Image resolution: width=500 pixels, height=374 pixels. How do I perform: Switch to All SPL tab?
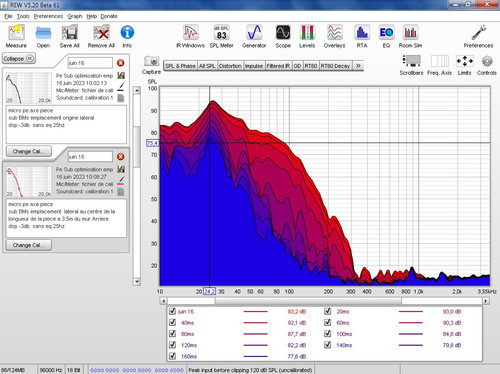coord(207,66)
